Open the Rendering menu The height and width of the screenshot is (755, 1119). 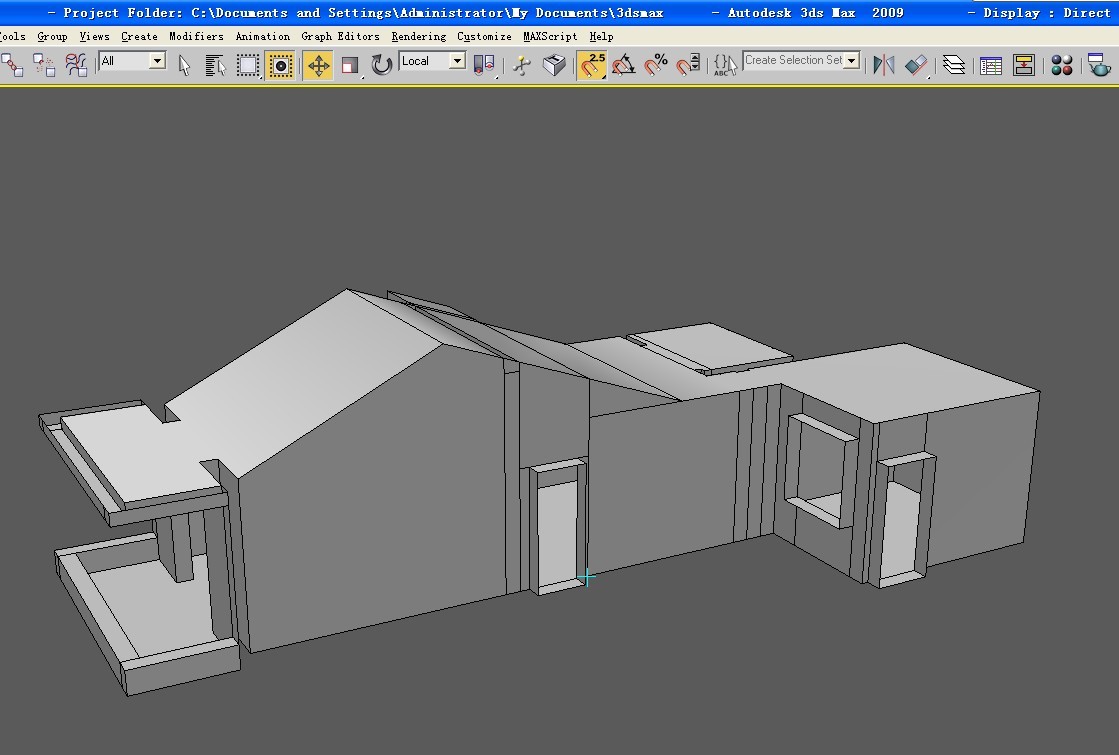coord(418,36)
